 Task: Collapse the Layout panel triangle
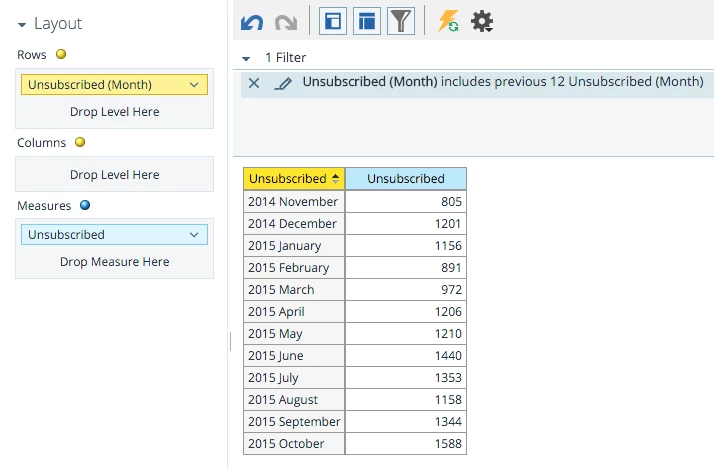[x=22, y=25]
